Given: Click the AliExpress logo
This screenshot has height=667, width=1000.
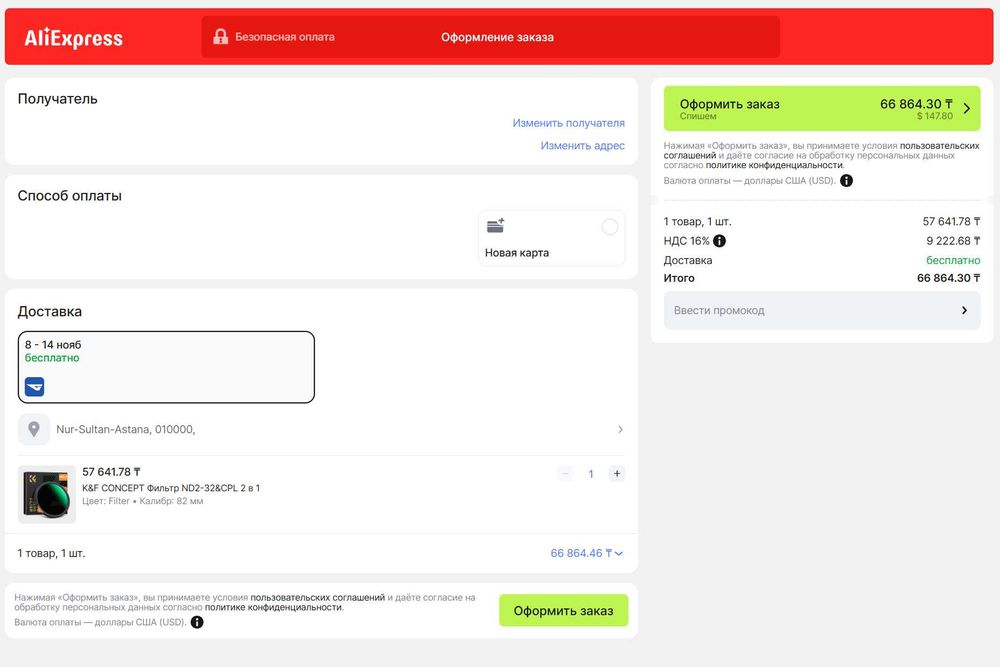Looking at the screenshot, I should [x=73, y=38].
